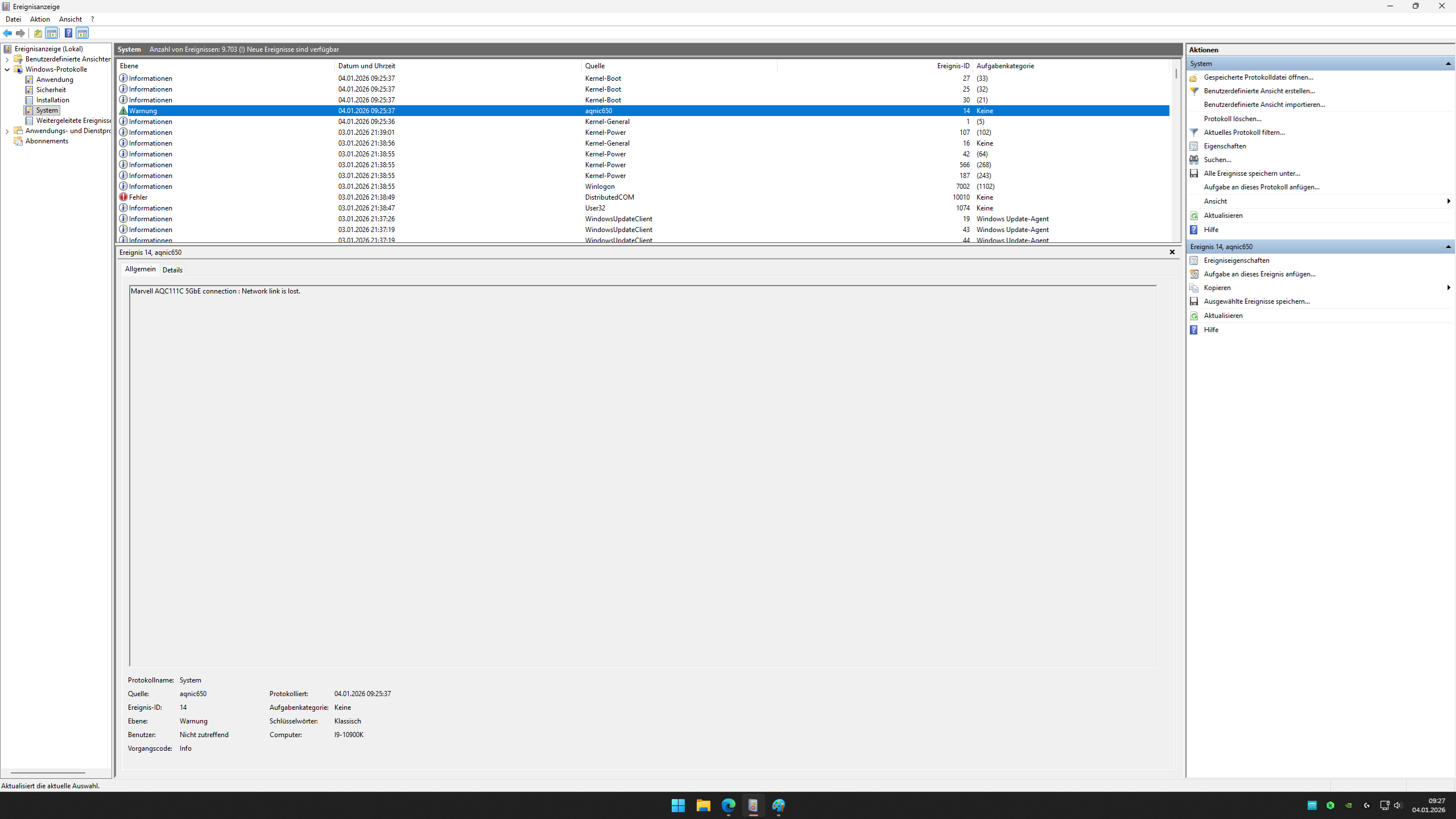Click the blue help question mark toolbar icon
This screenshot has width=1456, height=819.
[68, 33]
